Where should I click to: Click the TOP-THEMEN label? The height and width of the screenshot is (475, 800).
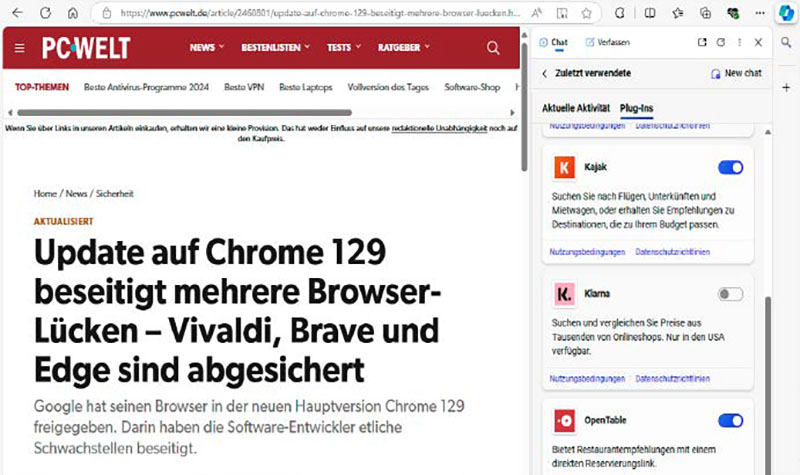[42, 87]
